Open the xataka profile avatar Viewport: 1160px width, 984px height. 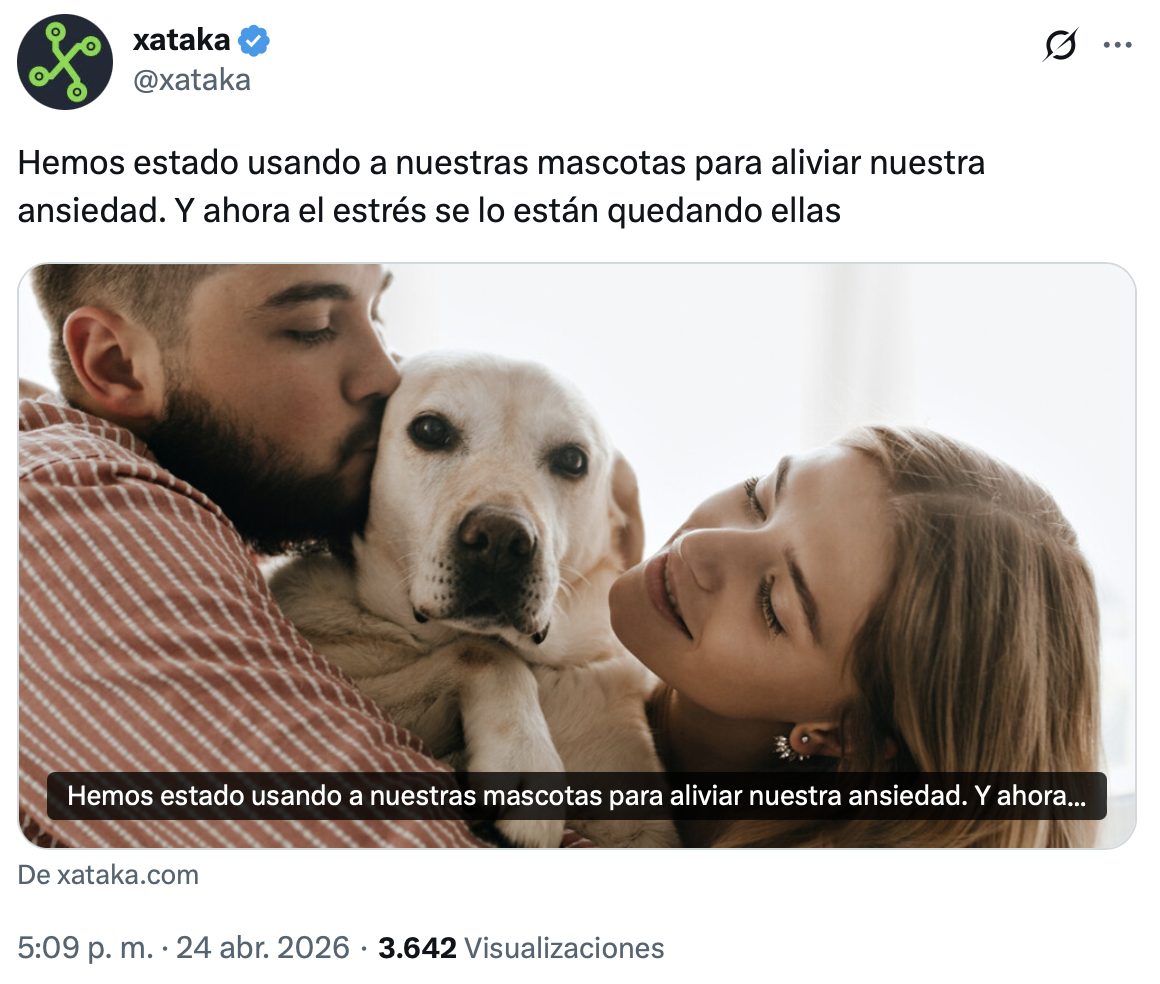pos(65,61)
